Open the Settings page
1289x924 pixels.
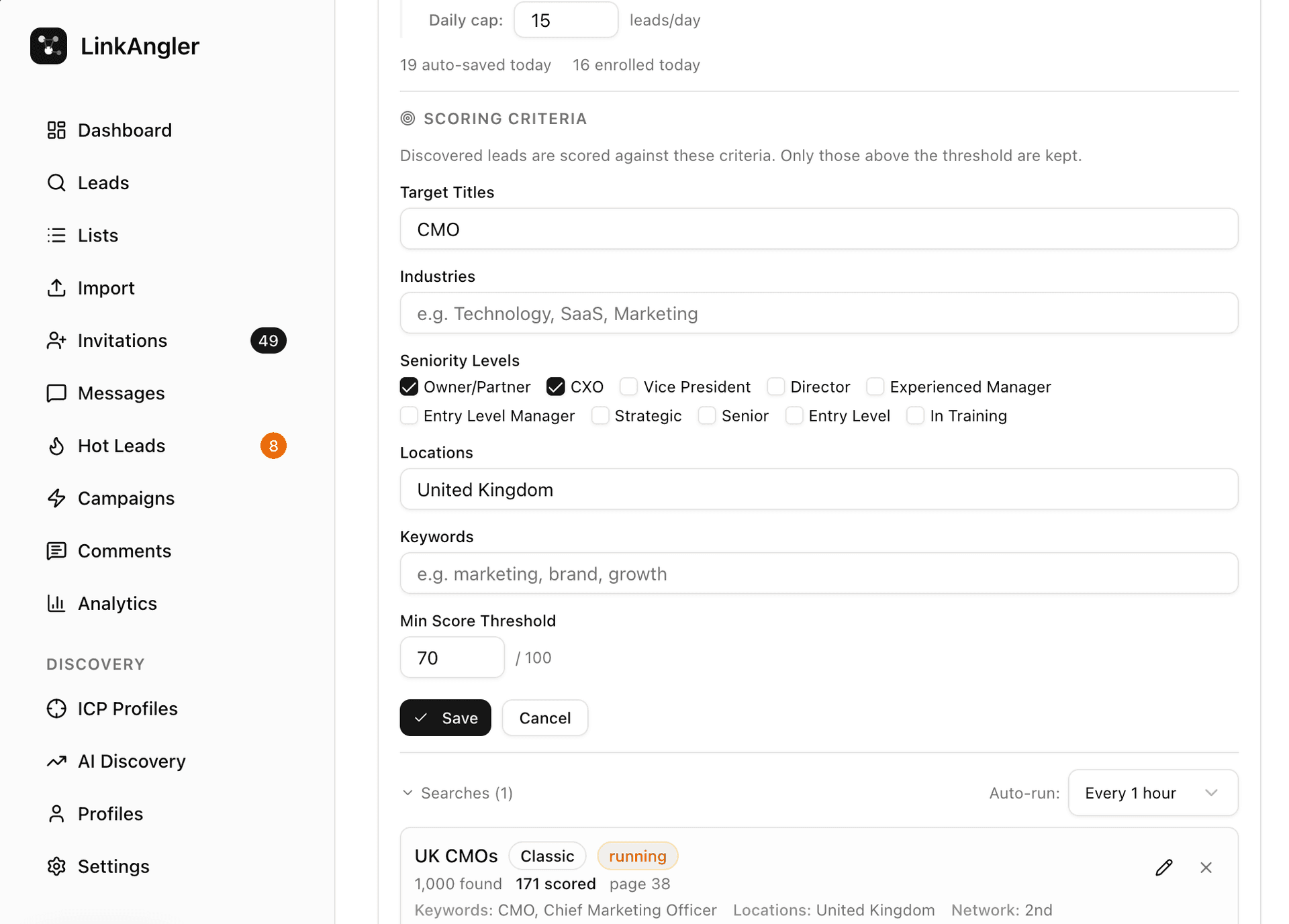(113, 866)
